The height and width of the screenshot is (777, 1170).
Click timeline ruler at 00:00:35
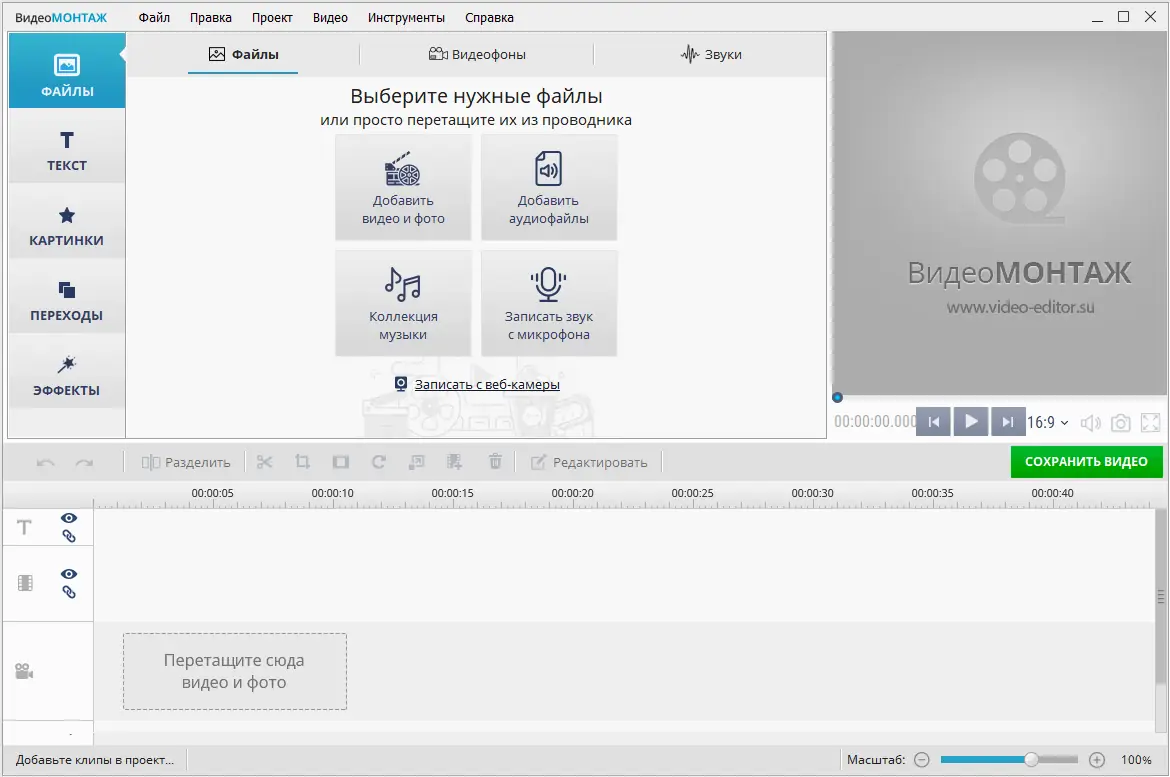point(932,493)
